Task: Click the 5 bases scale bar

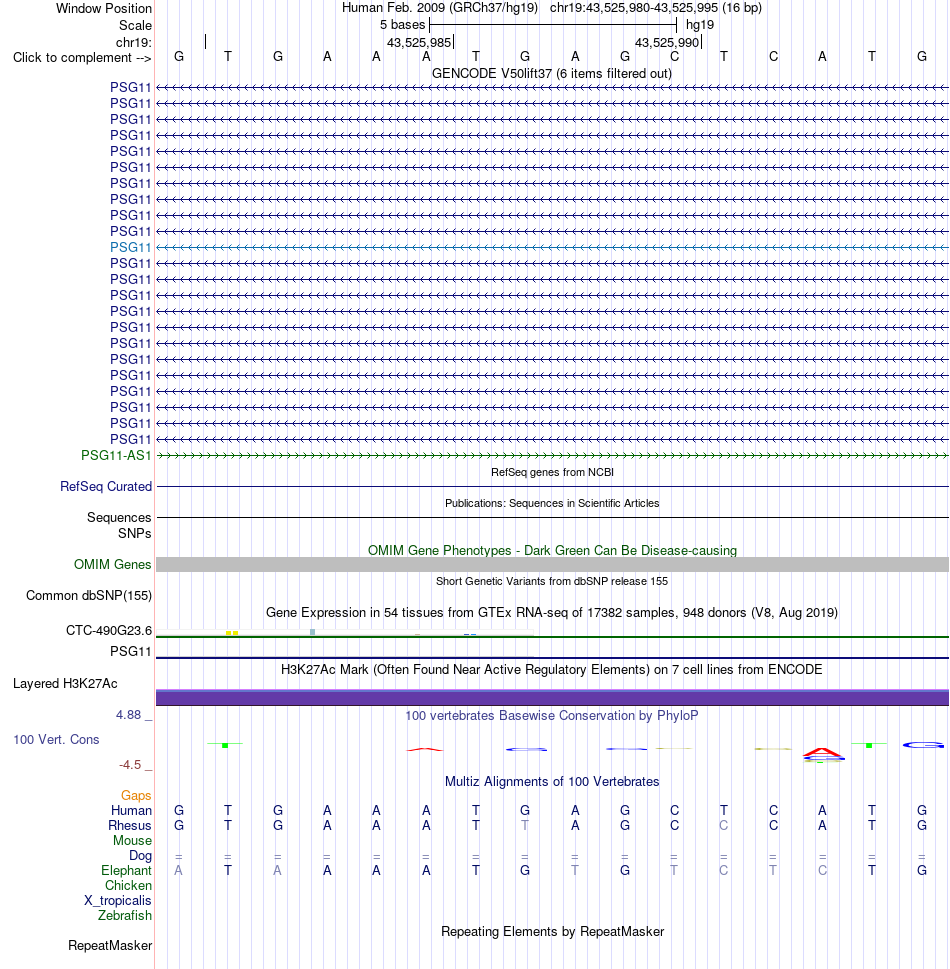Action: tap(553, 25)
